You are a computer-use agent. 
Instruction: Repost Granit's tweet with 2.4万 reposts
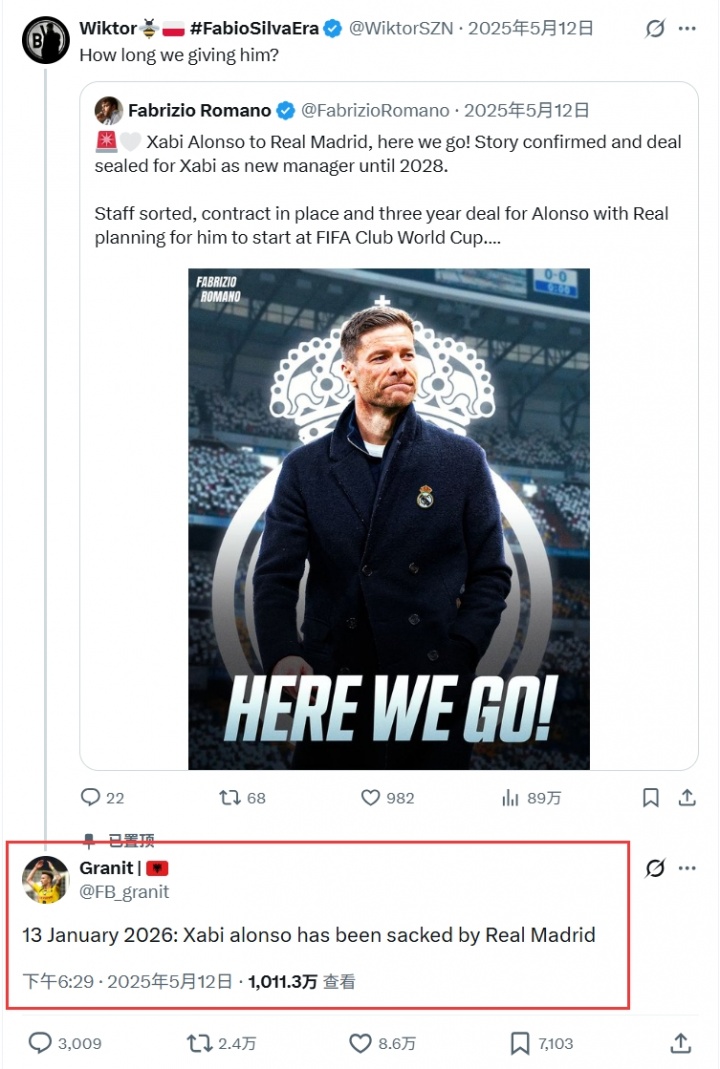[x=200, y=1043]
